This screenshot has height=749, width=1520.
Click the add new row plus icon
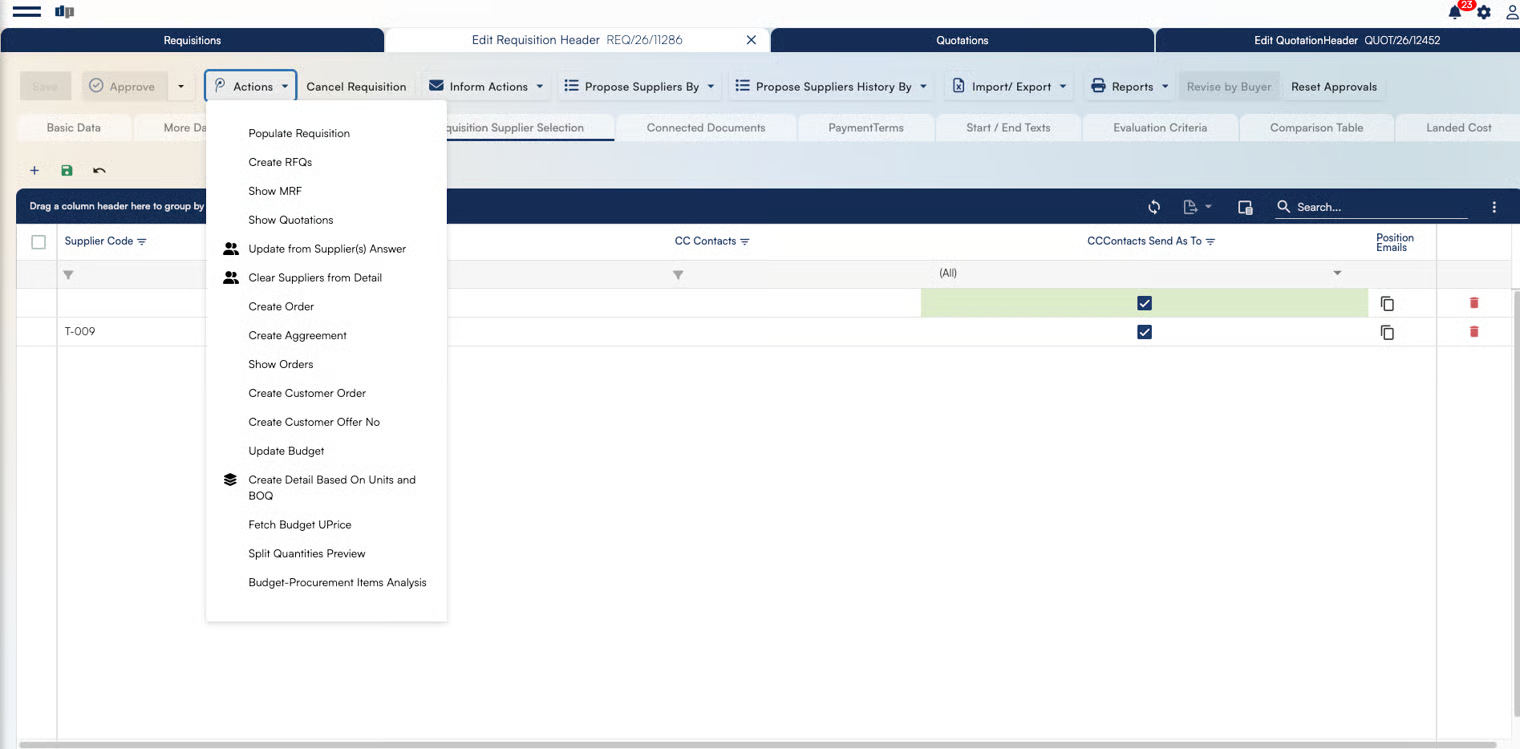(x=34, y=171)
